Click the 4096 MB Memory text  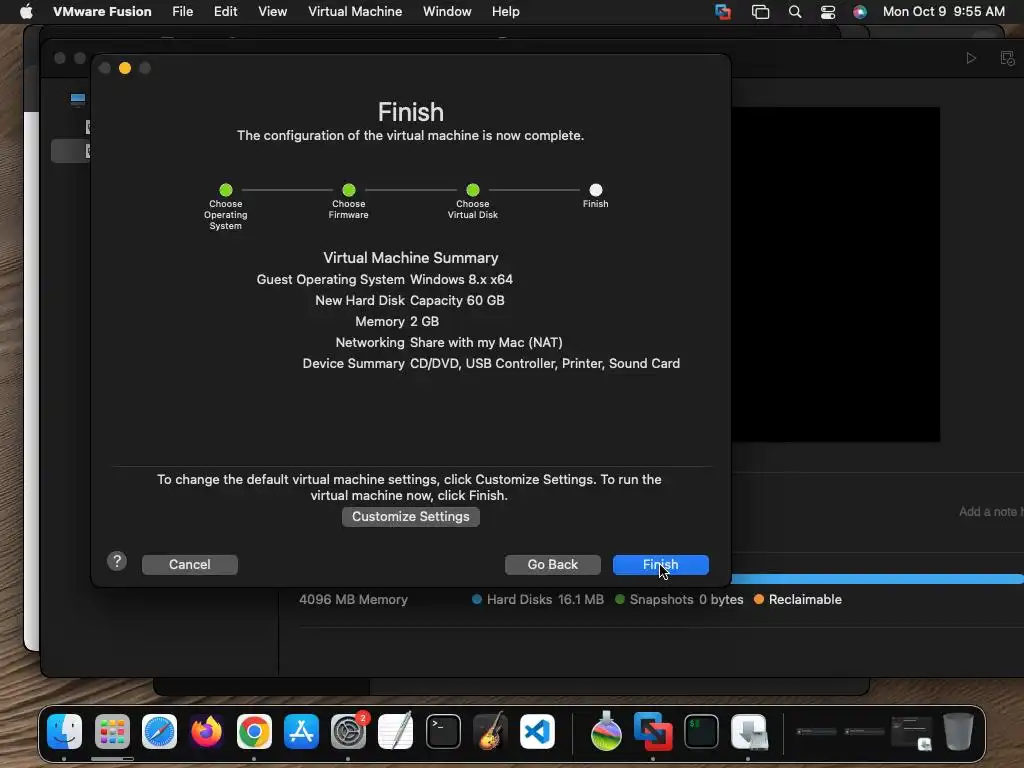tap(353, 600)
